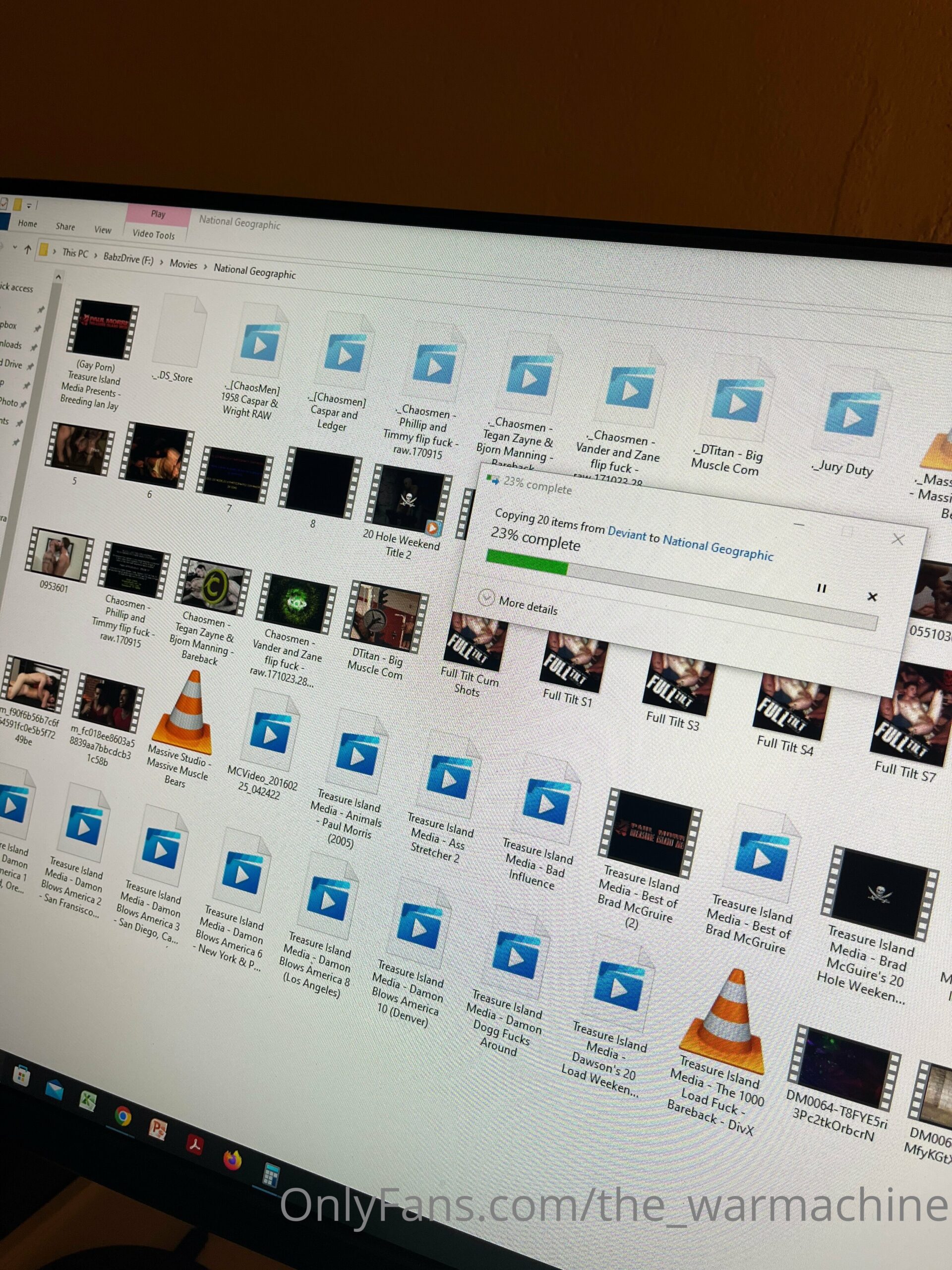Open the Deviant source folder link

627,533
